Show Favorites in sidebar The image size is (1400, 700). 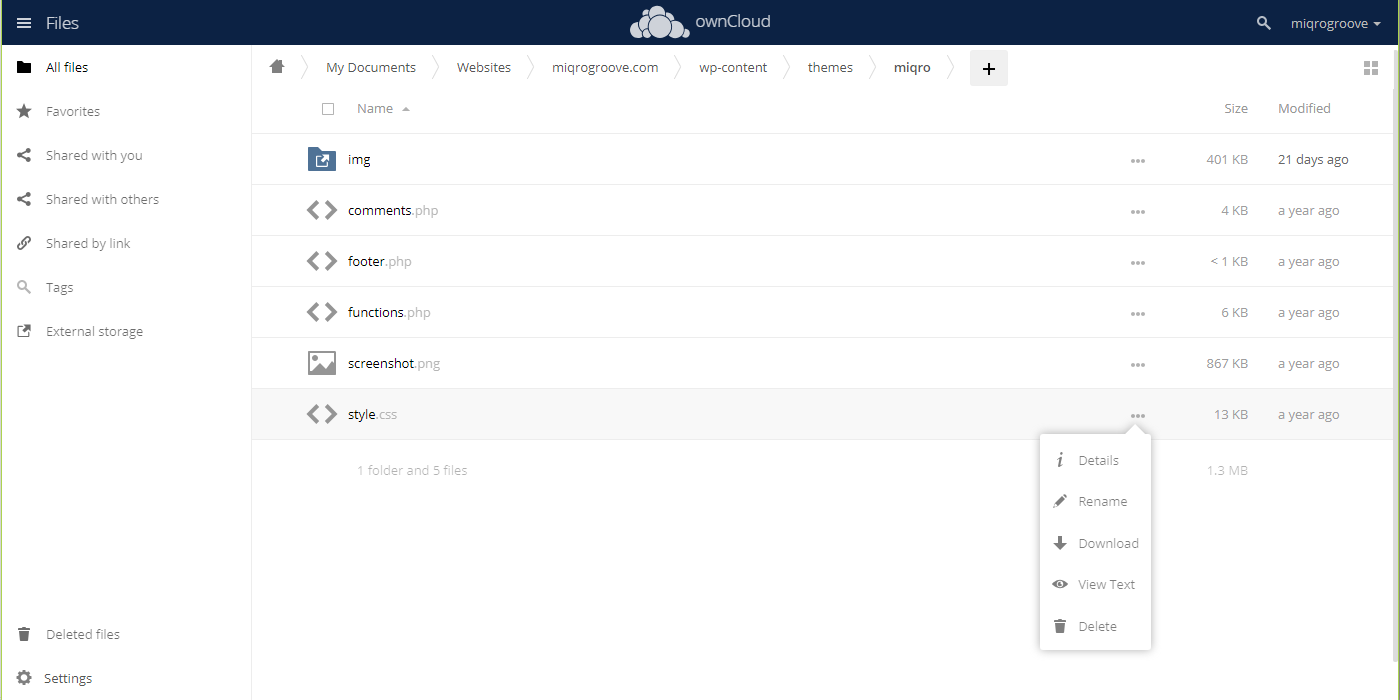click(125, 111)
